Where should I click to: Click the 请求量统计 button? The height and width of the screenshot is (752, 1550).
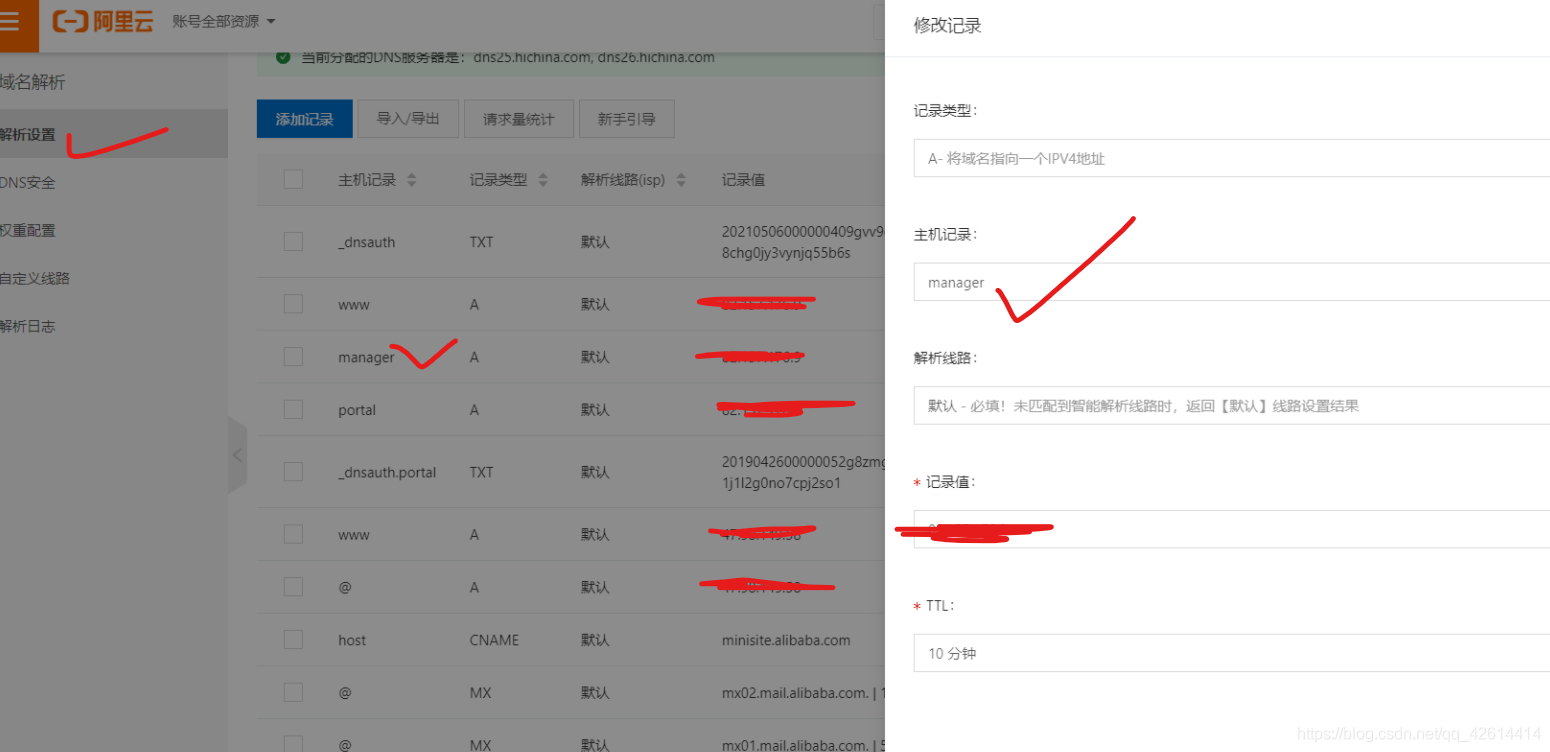tap(518, 119)
